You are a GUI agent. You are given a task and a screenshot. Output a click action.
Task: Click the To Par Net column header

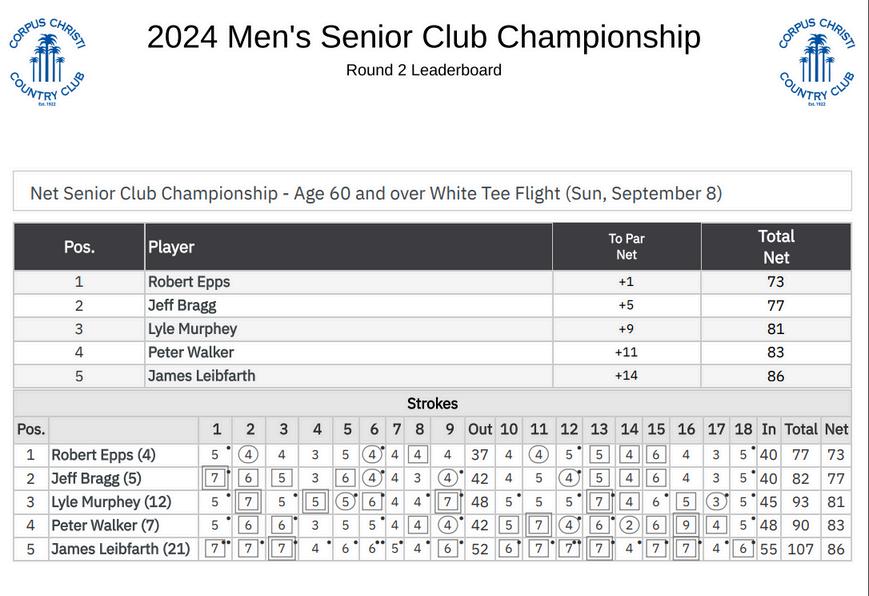pyautogui.click(x=626, y=247)
